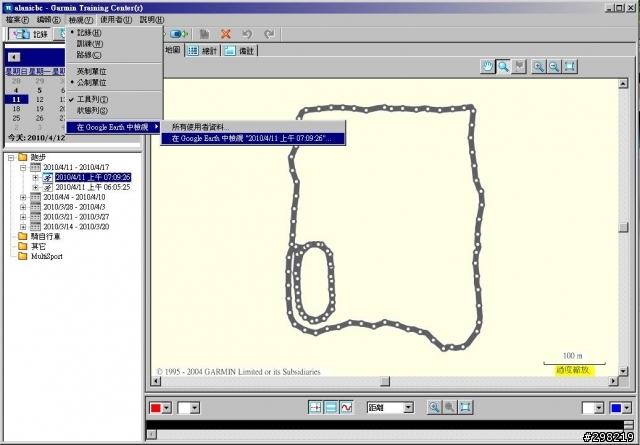Click the redo arrow in the toolbar

269,34
